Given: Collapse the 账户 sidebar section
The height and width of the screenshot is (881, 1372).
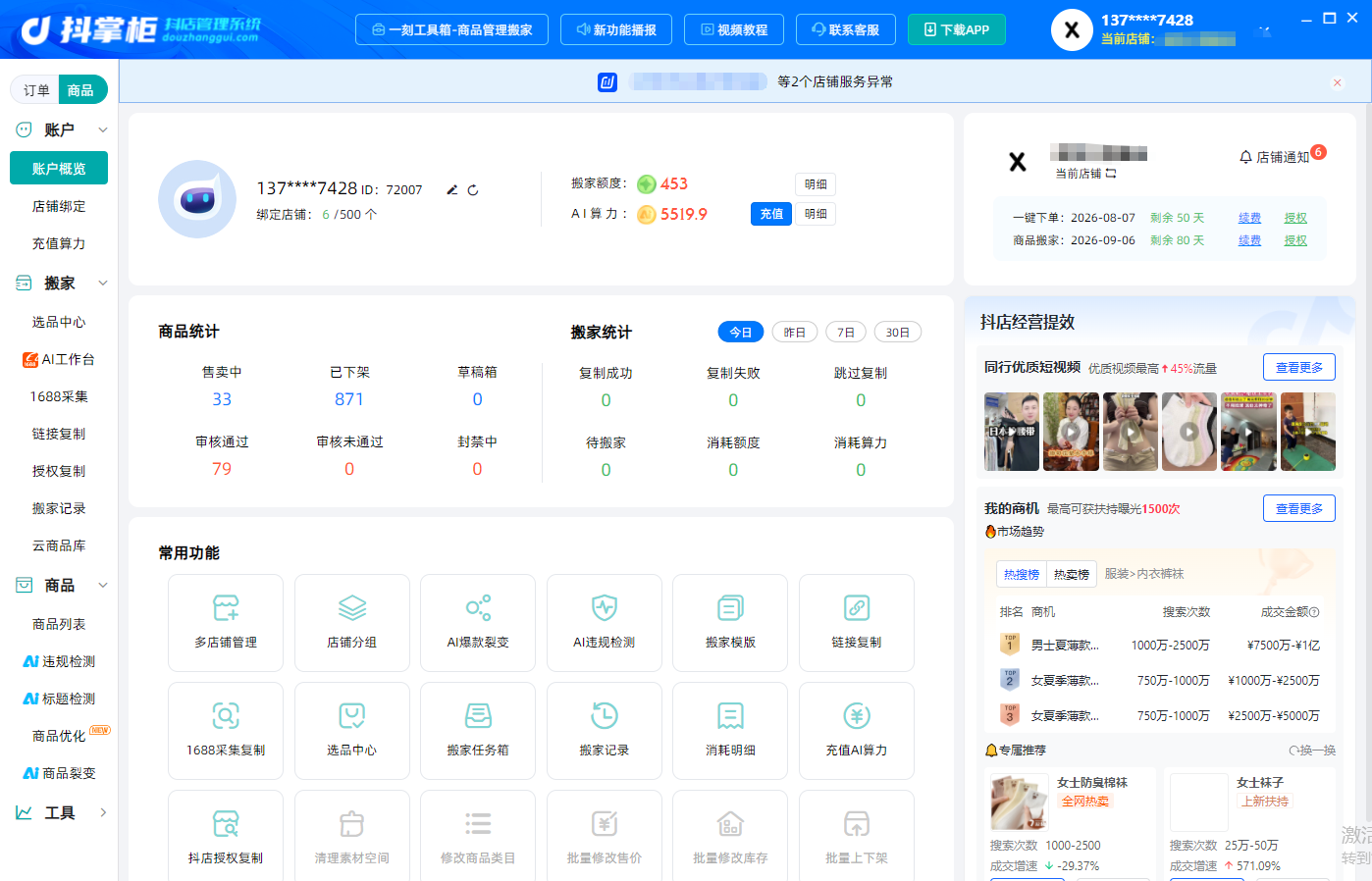Looking at the screenshot, I should (x=103, y=130).
